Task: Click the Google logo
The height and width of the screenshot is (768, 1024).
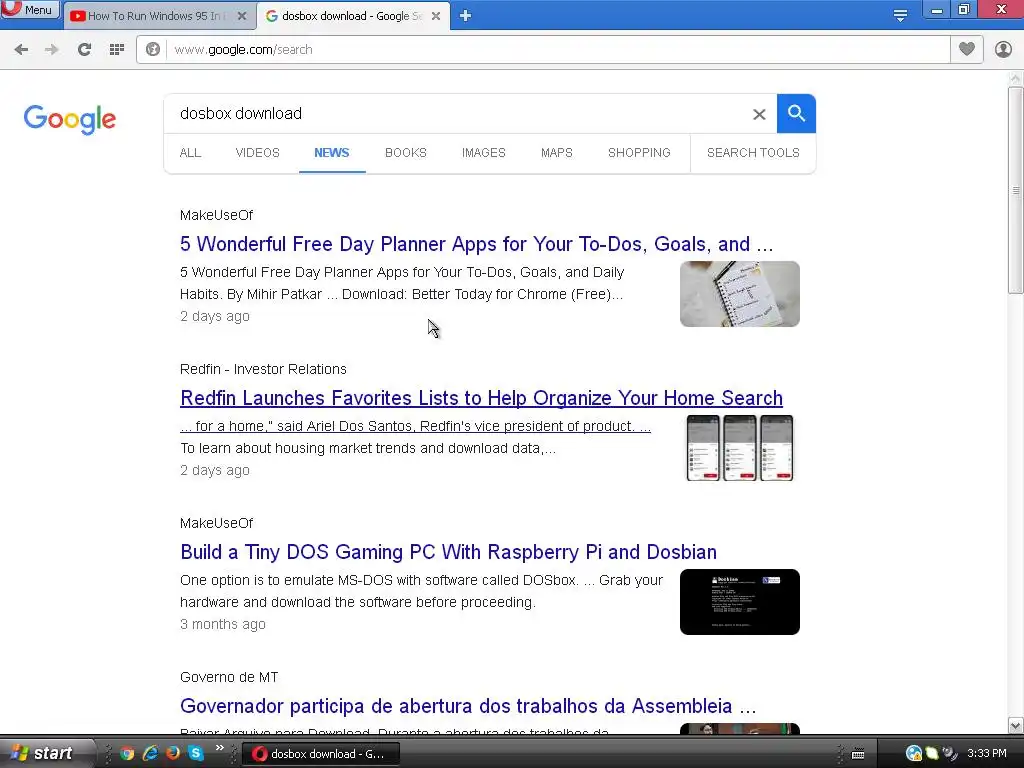Action: coord(69,119)
